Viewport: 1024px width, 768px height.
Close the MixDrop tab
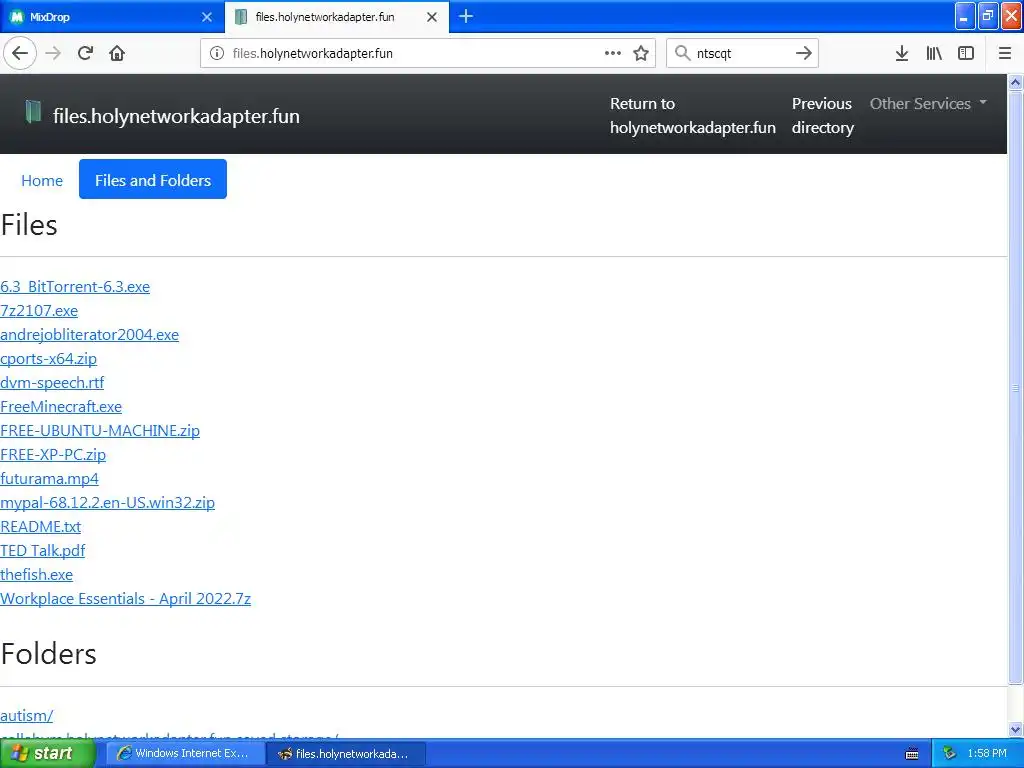pyautogui.click(x=206, y=18)
